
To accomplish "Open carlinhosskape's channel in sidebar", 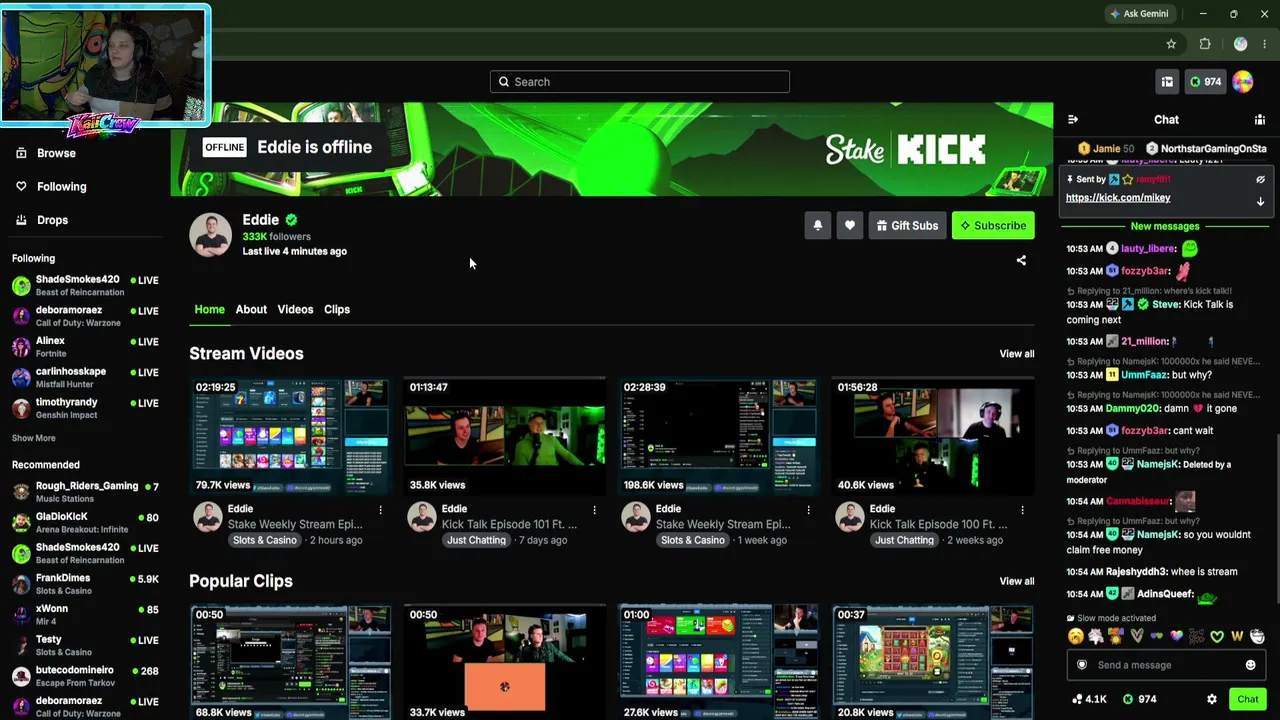I will [85, 377].
